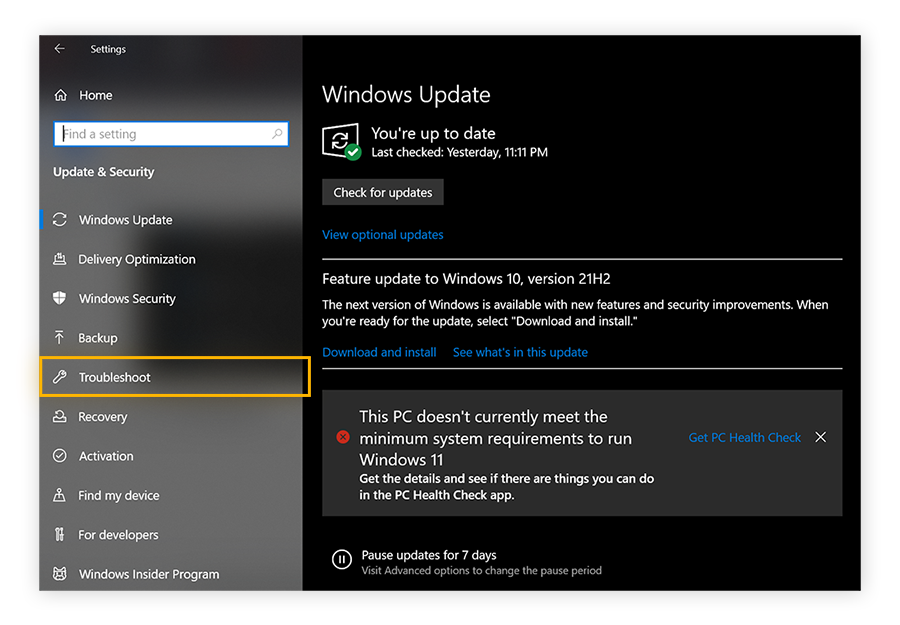Click the search magnifier in the sidebar
Screen dimensions: 900x625
click(277, 133)
